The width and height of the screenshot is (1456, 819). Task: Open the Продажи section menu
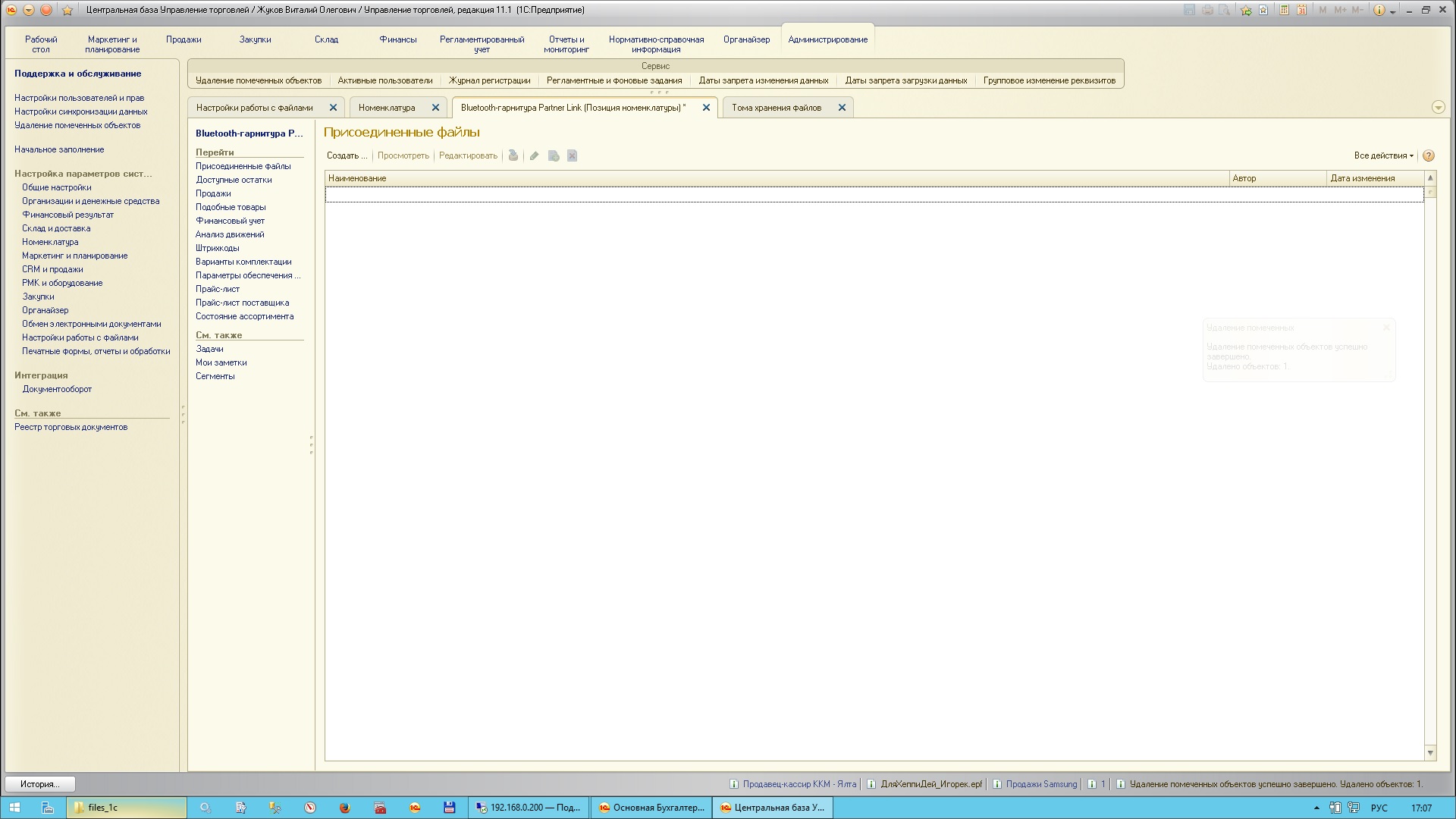(184, 39)
